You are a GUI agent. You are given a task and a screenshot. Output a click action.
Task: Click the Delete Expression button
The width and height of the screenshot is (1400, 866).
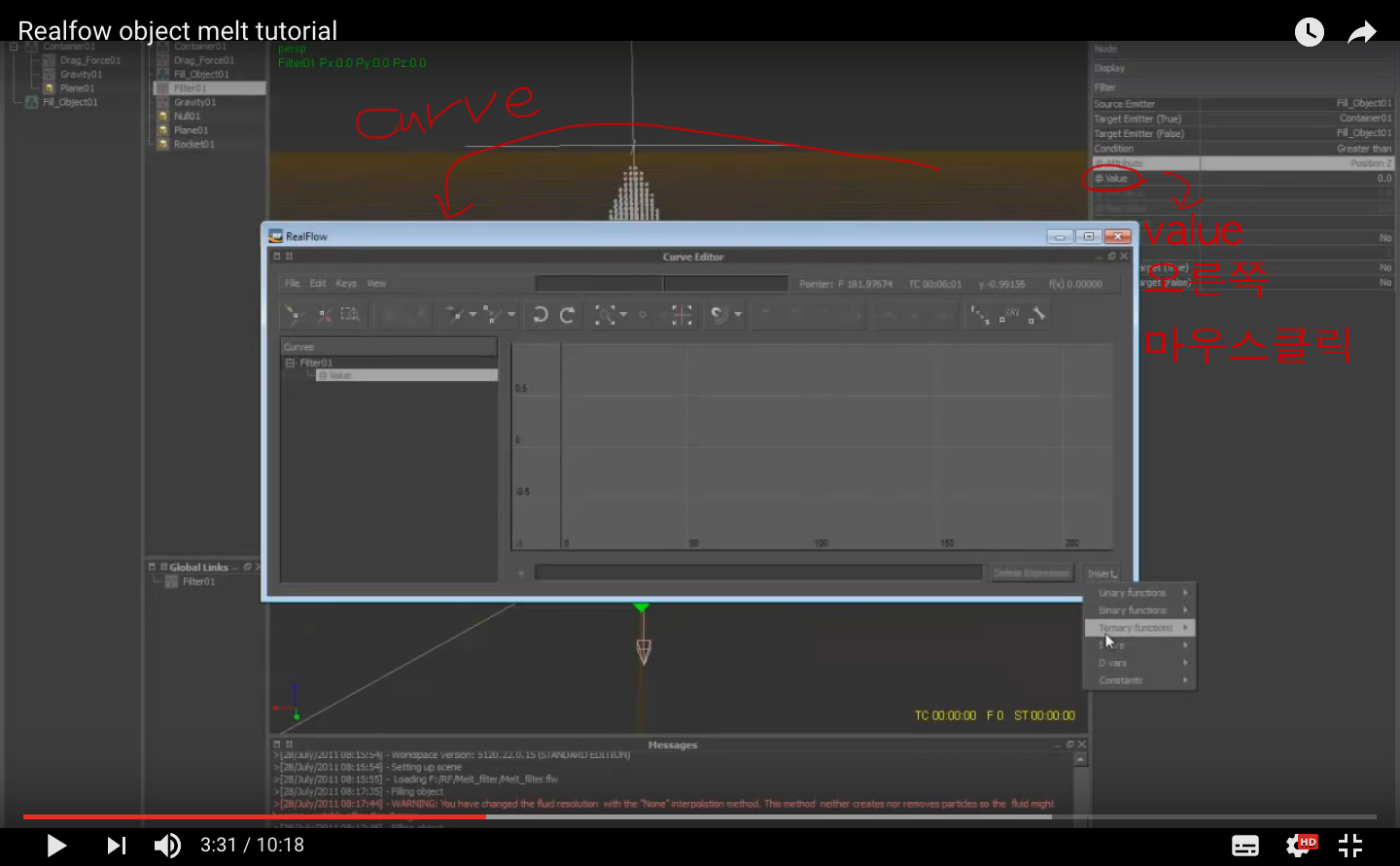tap(1032, 573)
